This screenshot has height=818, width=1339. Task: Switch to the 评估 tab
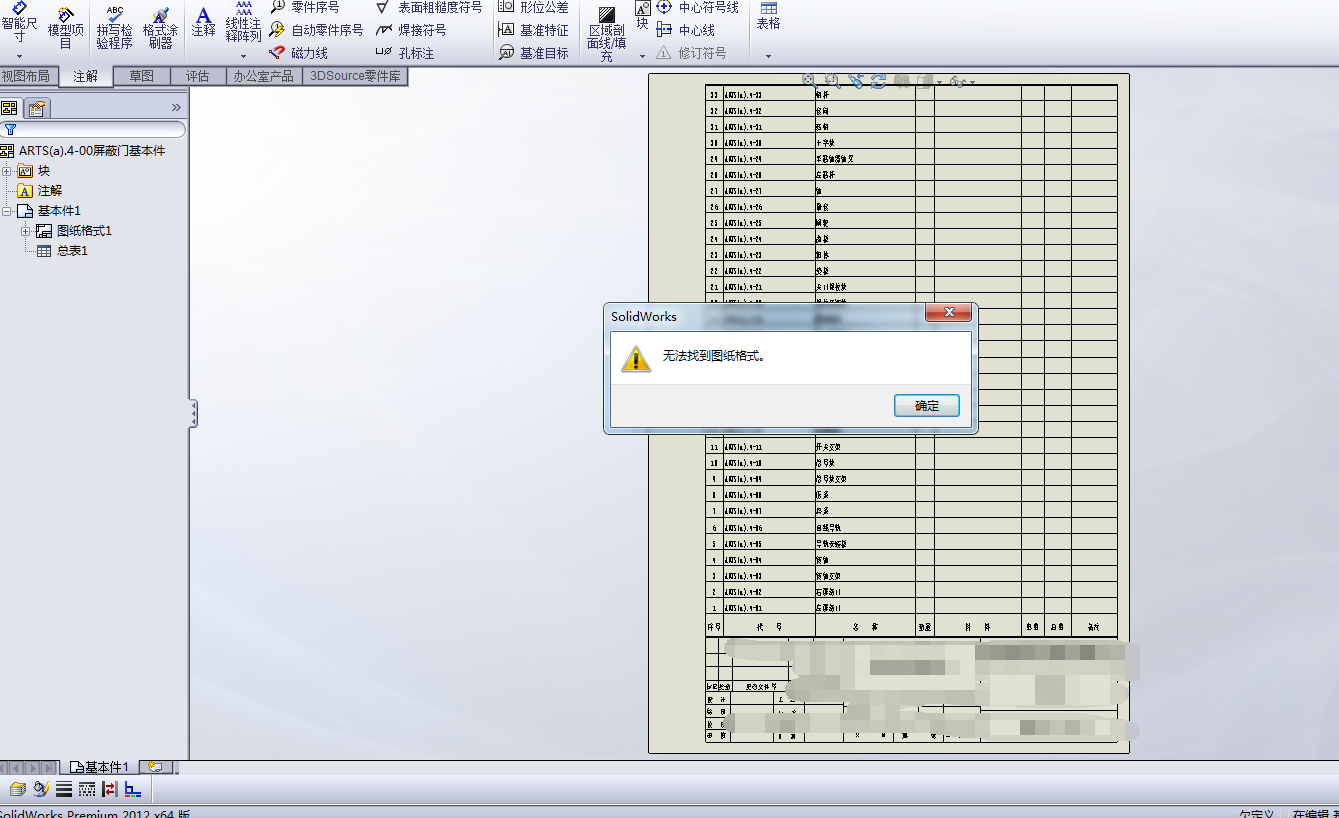(198, 76)
